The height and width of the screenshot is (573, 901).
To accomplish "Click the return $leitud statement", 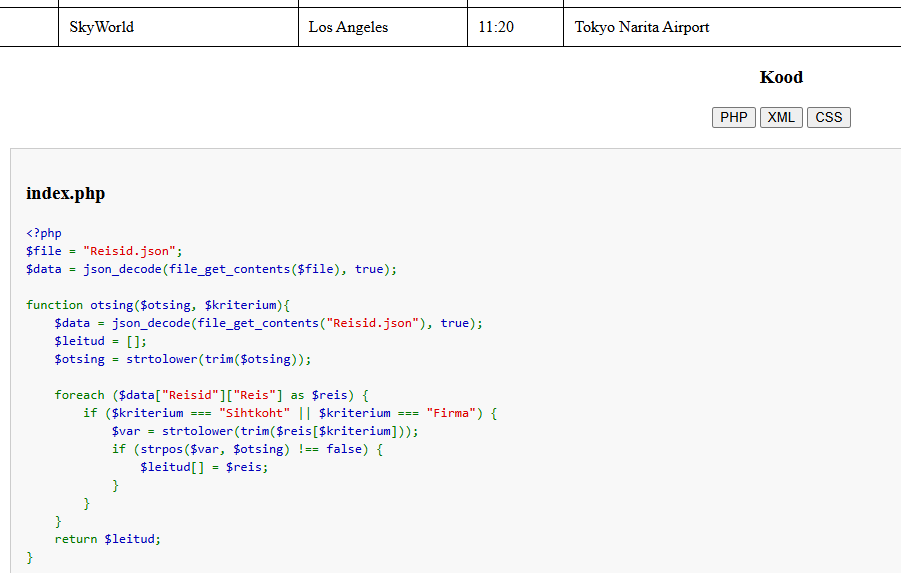I will pyautogui.click(x=107, y=539).
